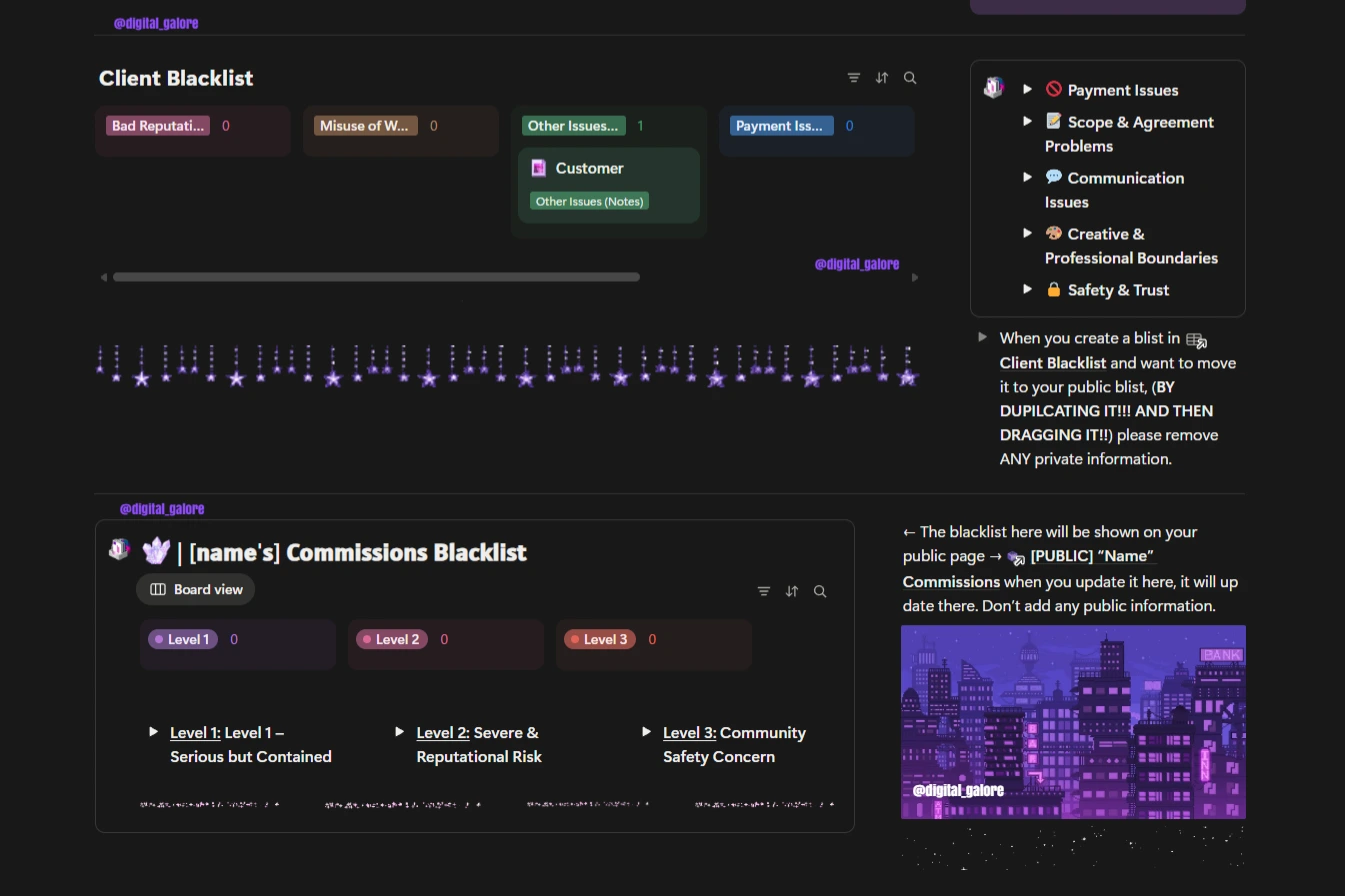Expand Level 3 Community Safety Concern toggle
Image resolution: width=1345 pixels, height=896 pixels.
click(646, 732)
